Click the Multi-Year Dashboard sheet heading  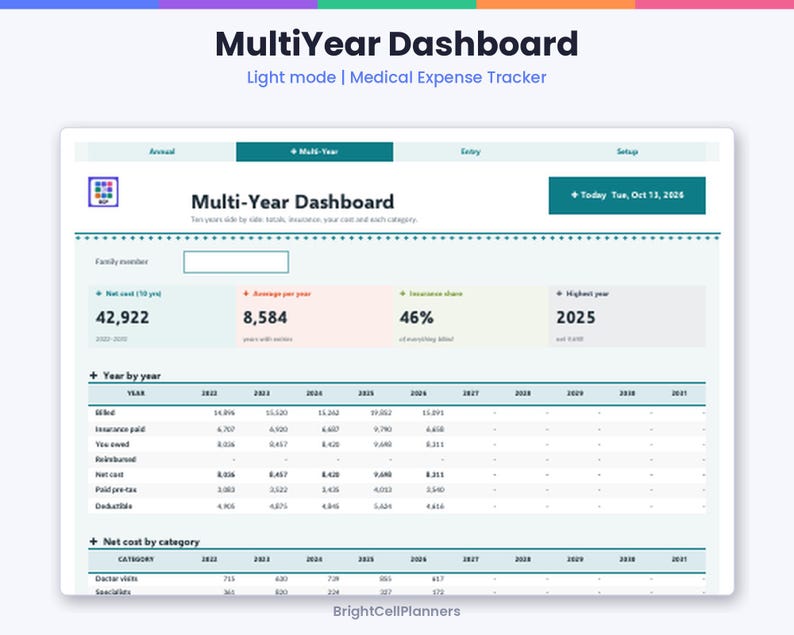[x=293, y=202]
